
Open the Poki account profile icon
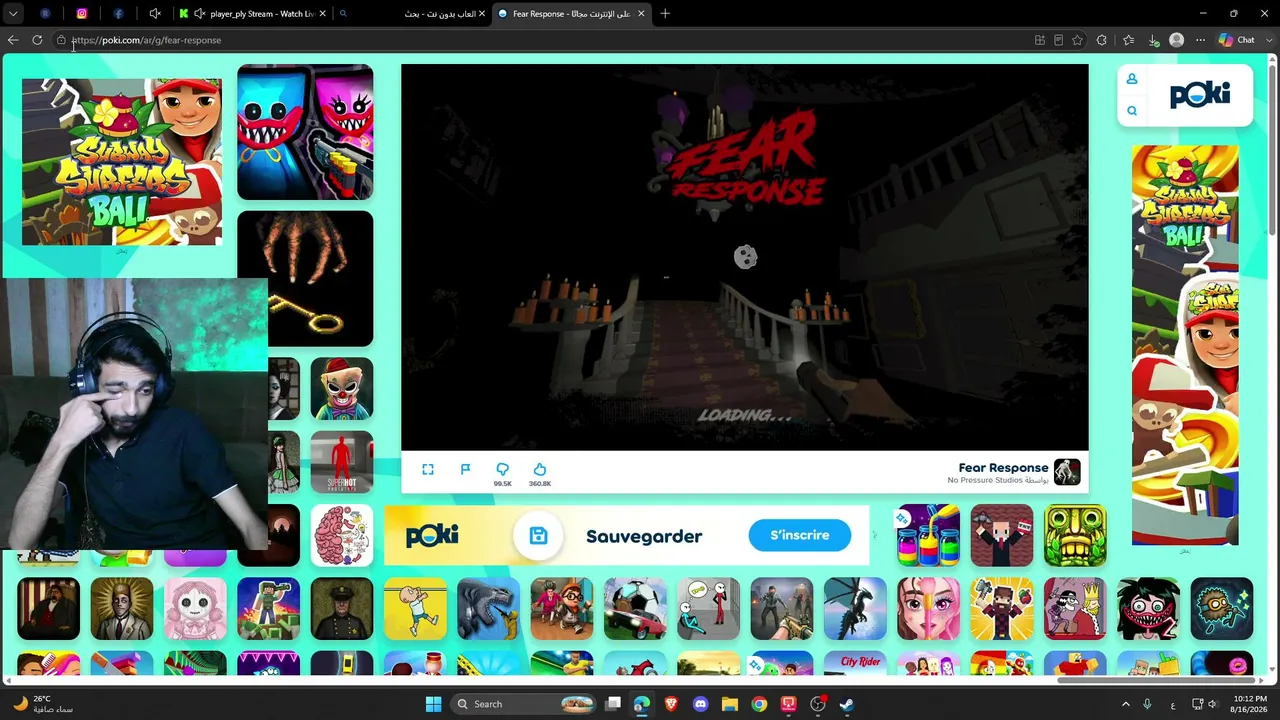[1132, 79]
